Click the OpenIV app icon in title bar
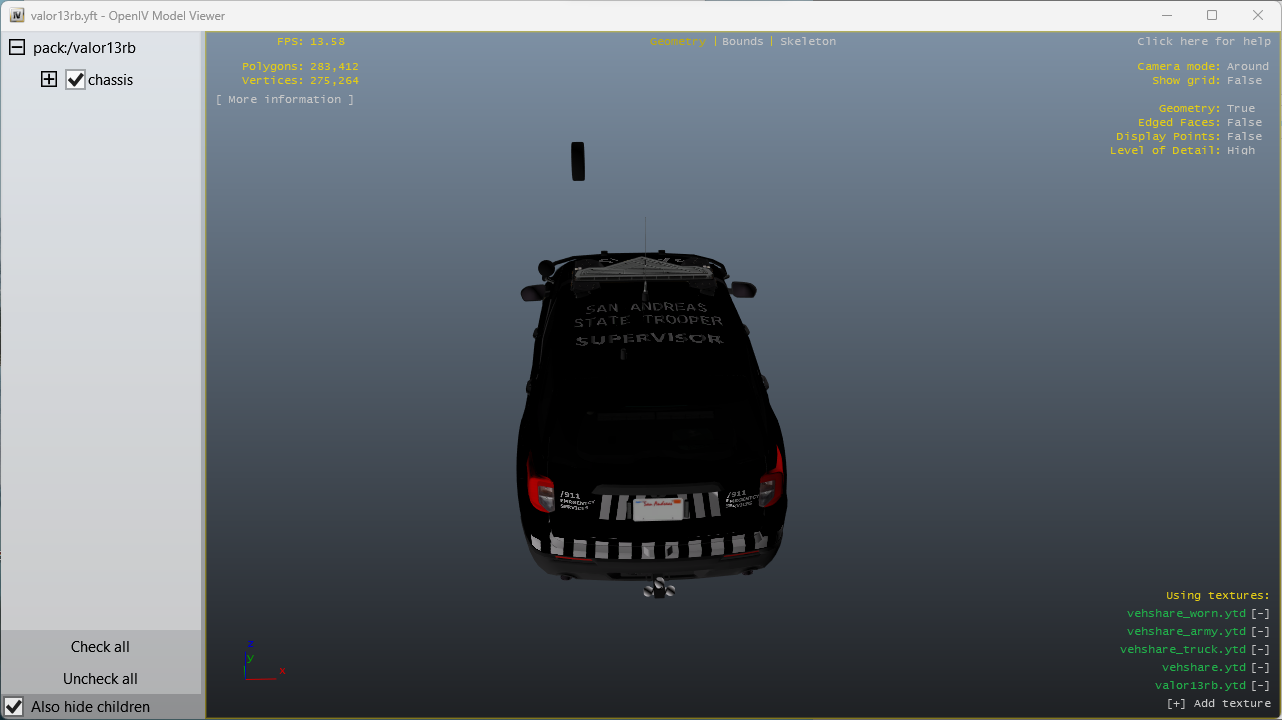 [x=16, y=15]
